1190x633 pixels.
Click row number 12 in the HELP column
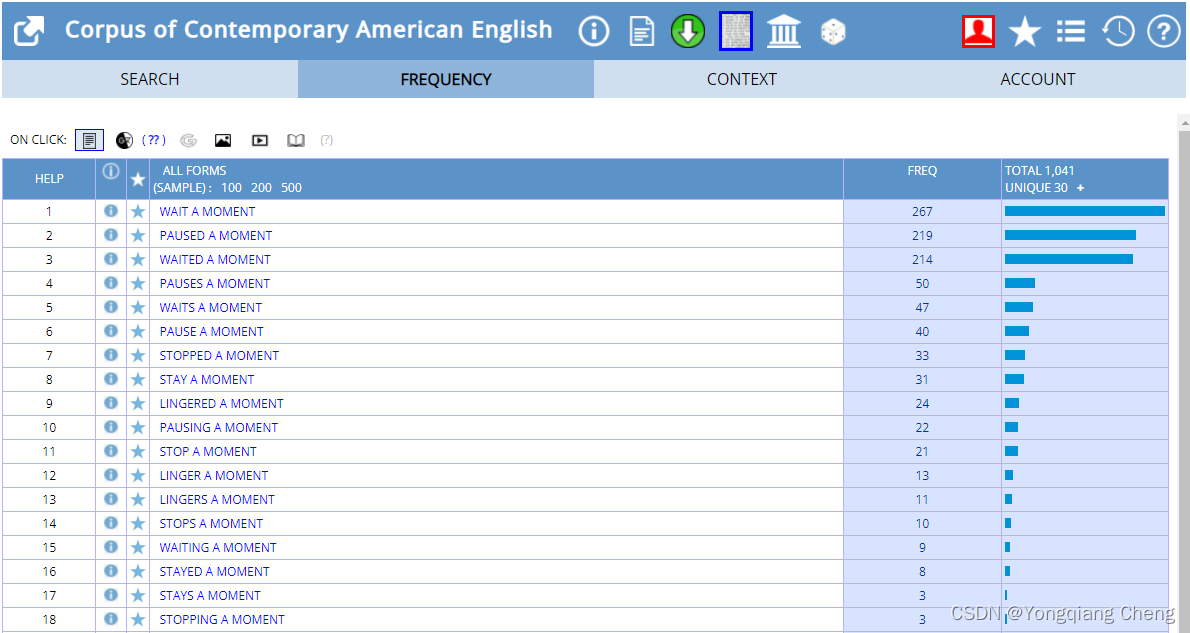pyautogui.click(x=49, y=475)
